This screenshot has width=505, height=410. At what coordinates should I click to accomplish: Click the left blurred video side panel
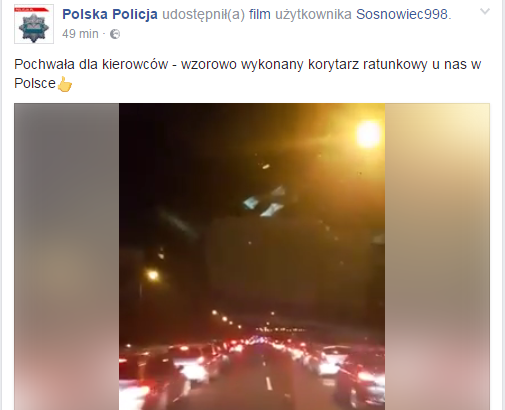[x=66, y=257]
